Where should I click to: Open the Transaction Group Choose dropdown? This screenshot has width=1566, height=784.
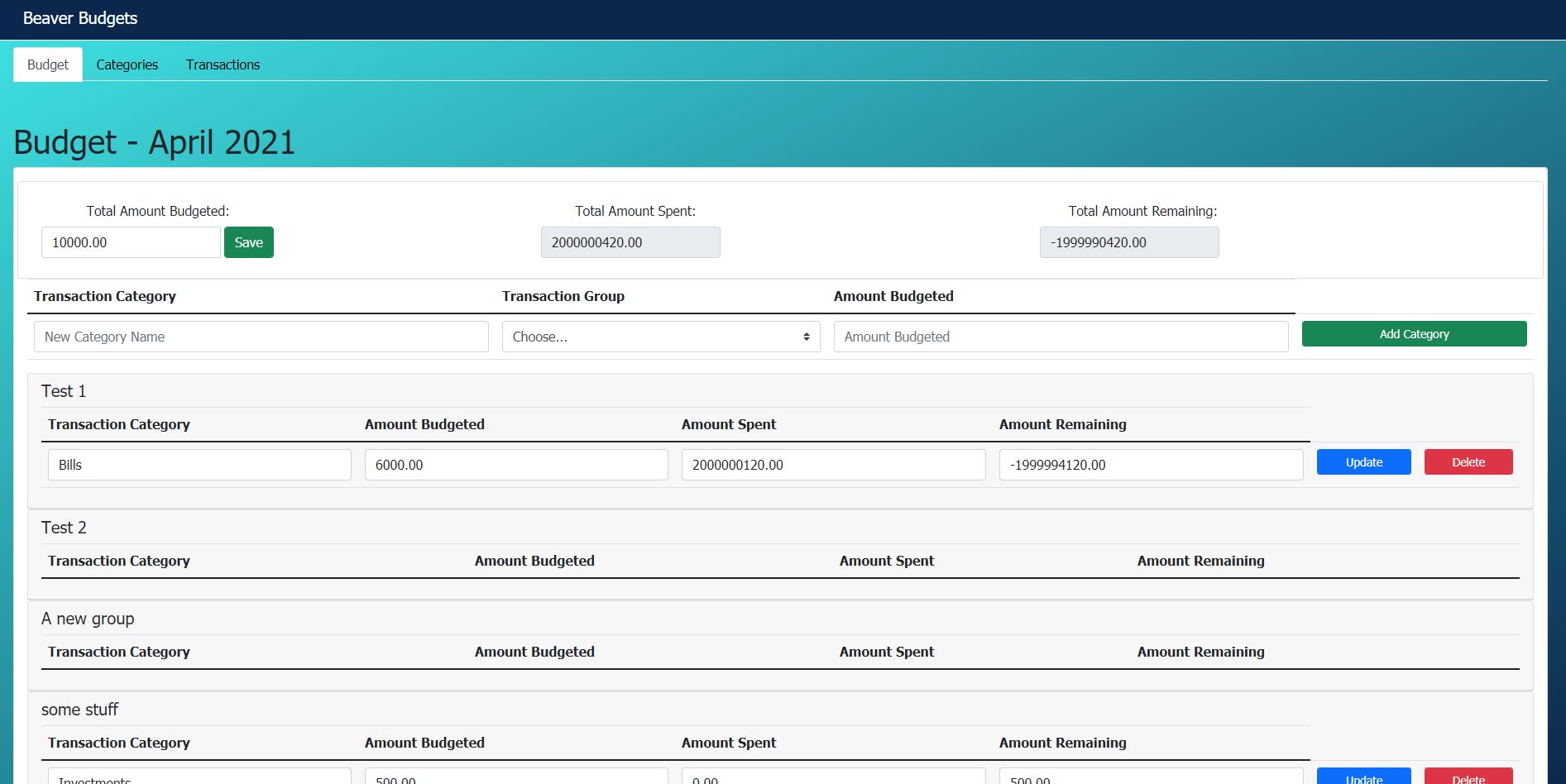click(x=661, y=337)
